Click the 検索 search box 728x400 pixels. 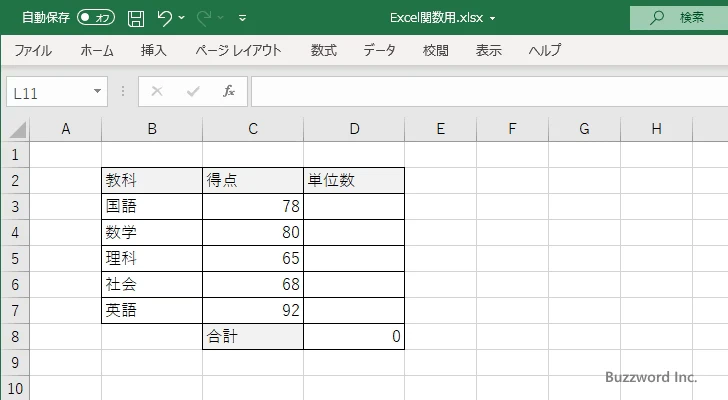click(x=679, y=18)
